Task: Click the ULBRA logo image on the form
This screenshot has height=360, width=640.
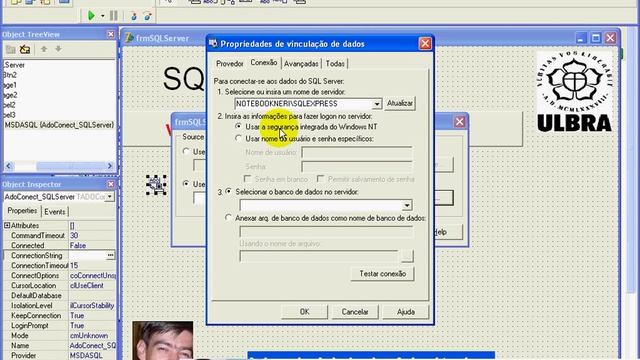Action: [x=575, y=92]
